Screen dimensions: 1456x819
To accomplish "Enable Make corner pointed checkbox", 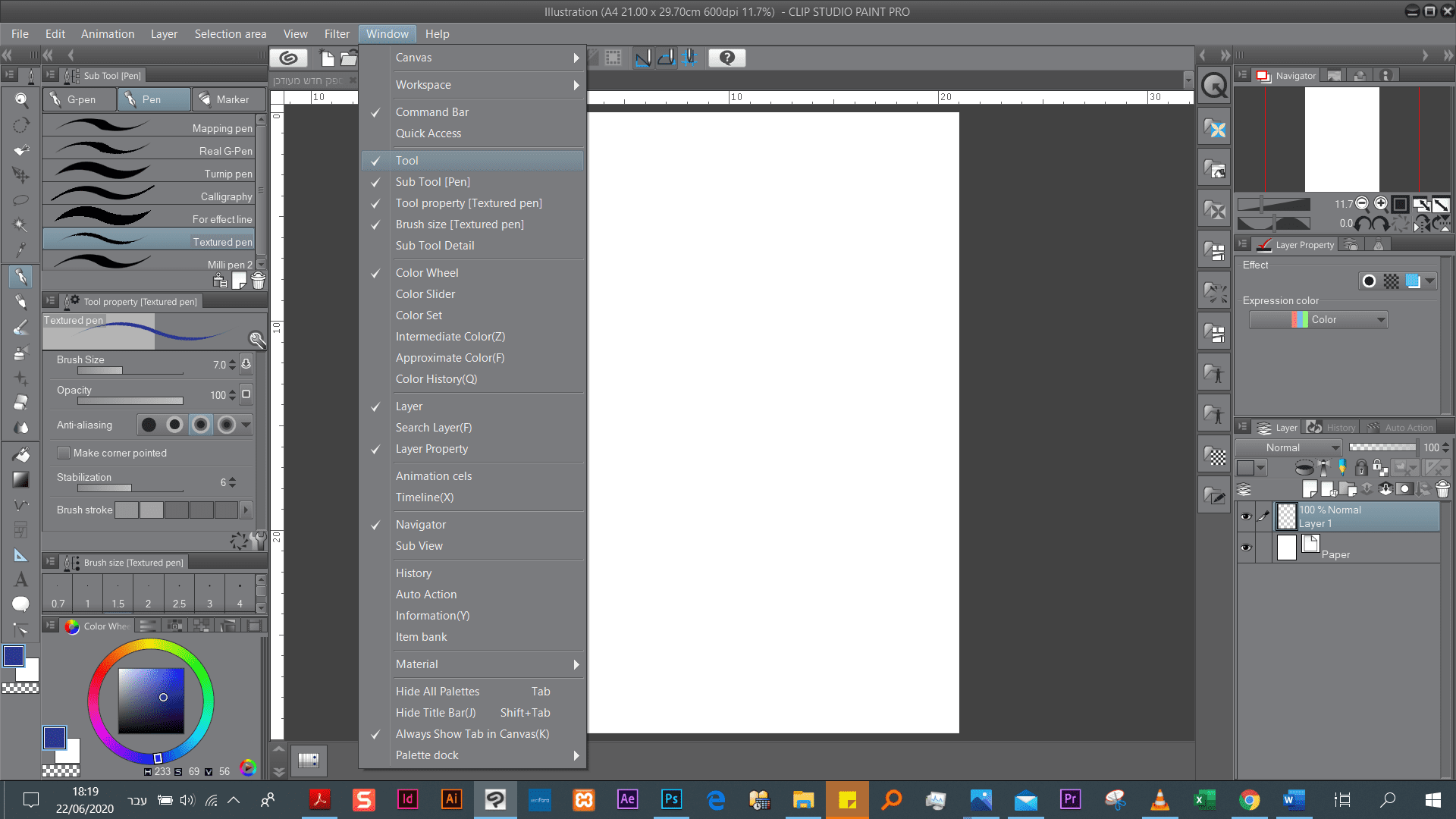I will 64,453.
